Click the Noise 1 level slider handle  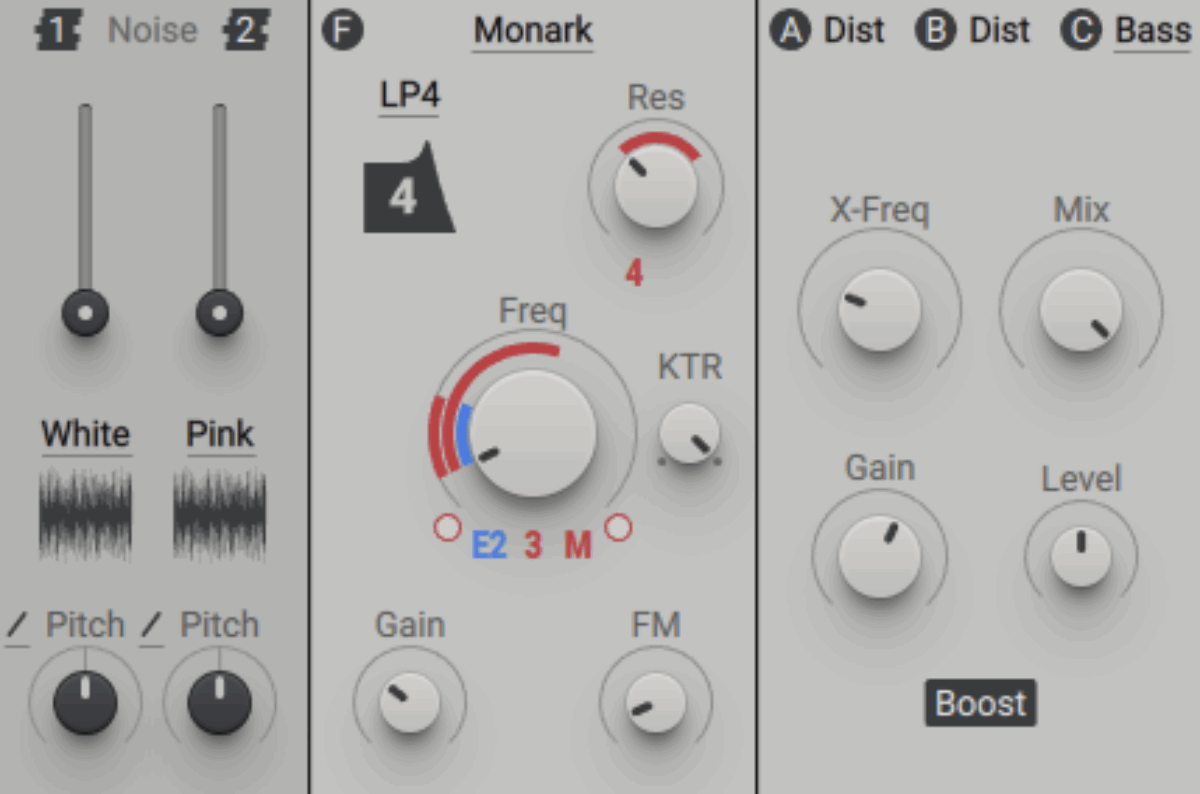click(x=86, y=313)
